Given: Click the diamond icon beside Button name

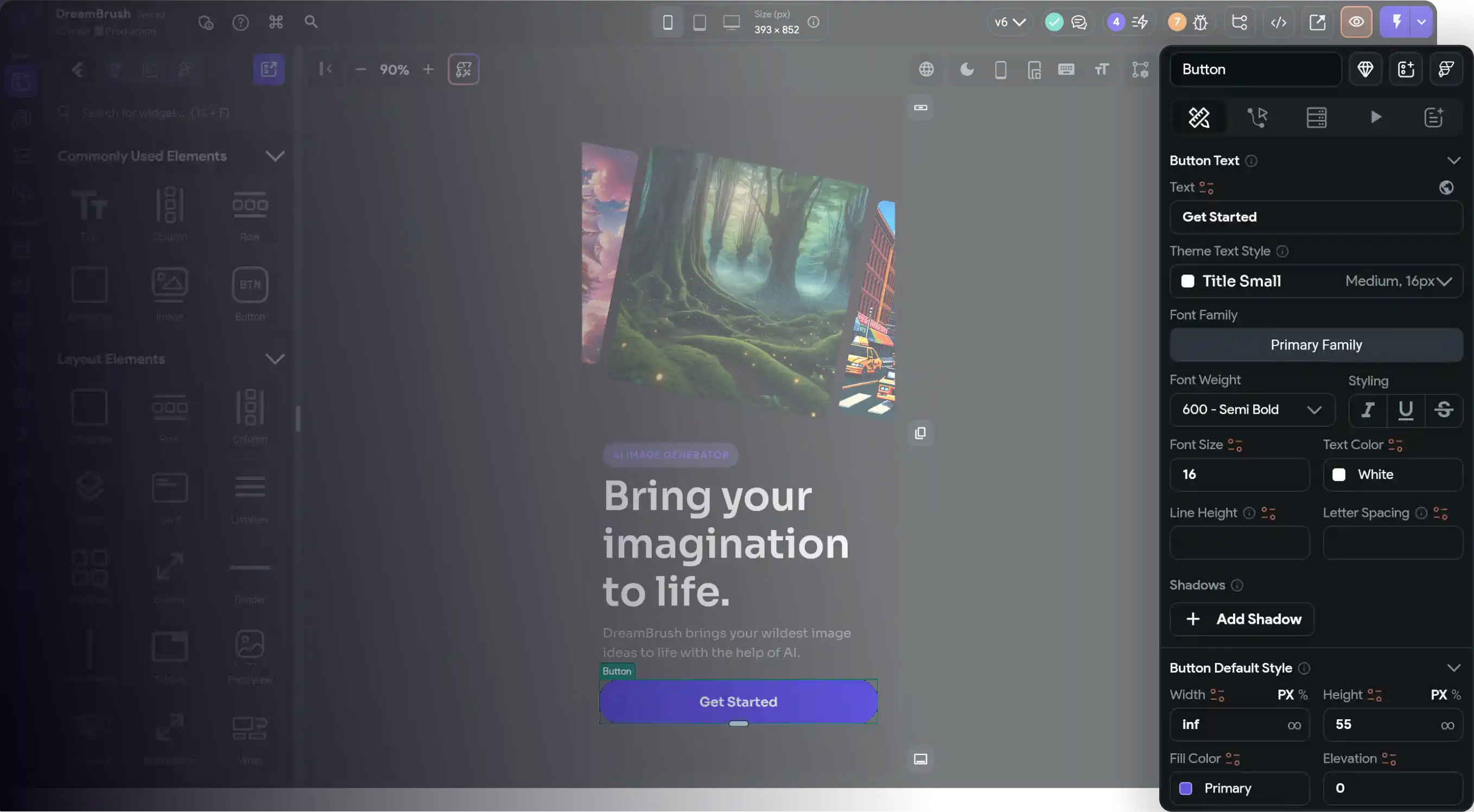Looking at the screenshot, I should (1365, 70).
